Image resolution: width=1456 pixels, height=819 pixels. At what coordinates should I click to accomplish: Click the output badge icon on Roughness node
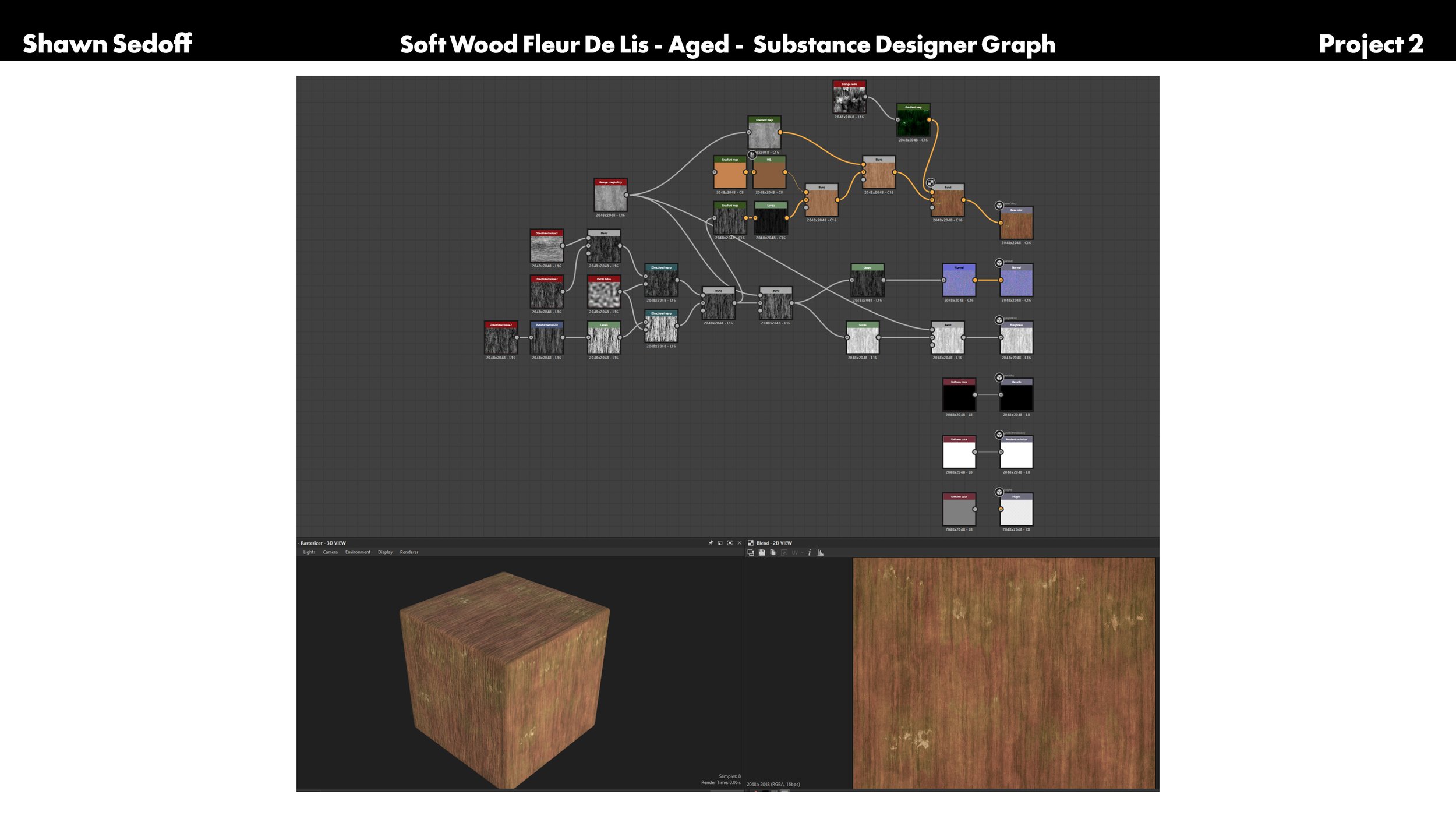coord(999,320)
